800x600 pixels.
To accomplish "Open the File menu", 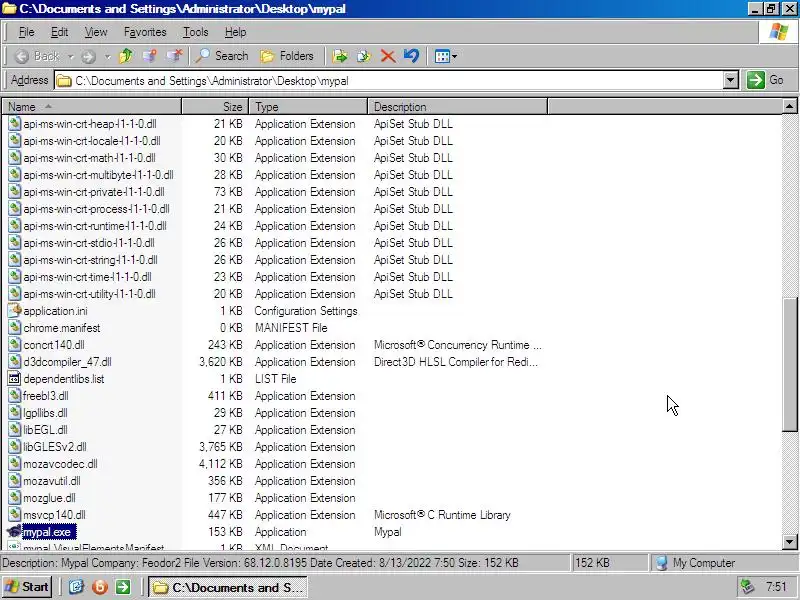I will (x=27, y=32).
